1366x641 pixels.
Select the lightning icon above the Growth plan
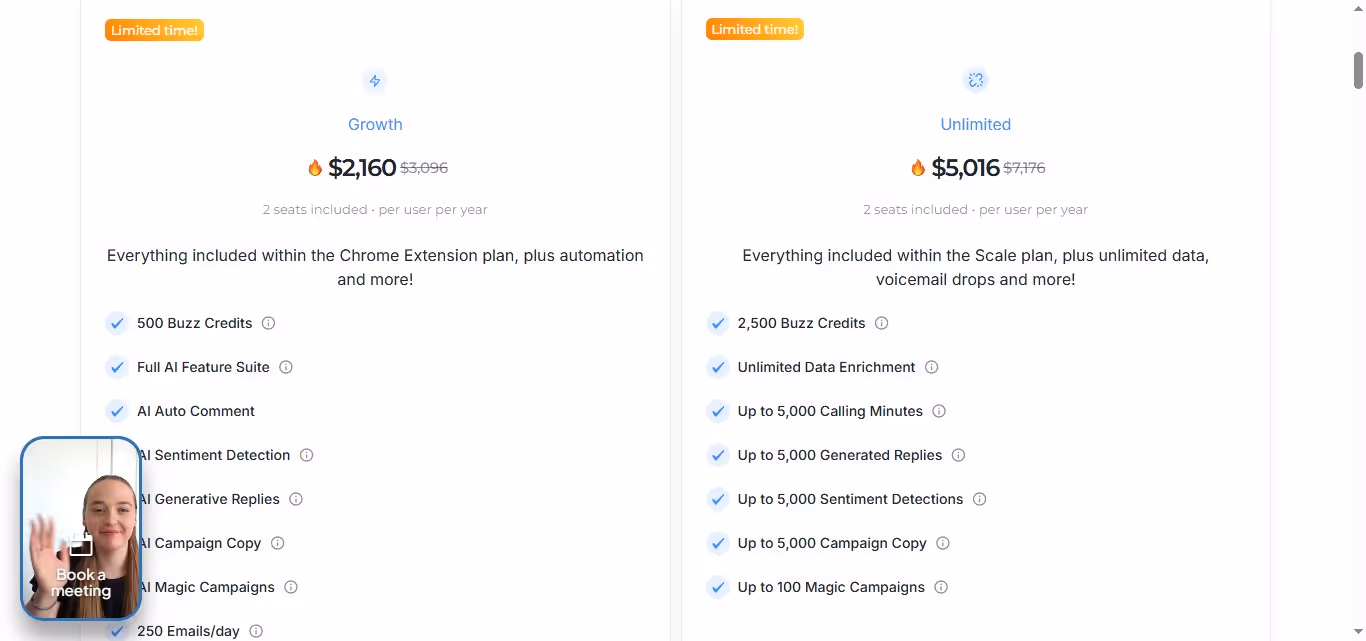click(375, 81)
